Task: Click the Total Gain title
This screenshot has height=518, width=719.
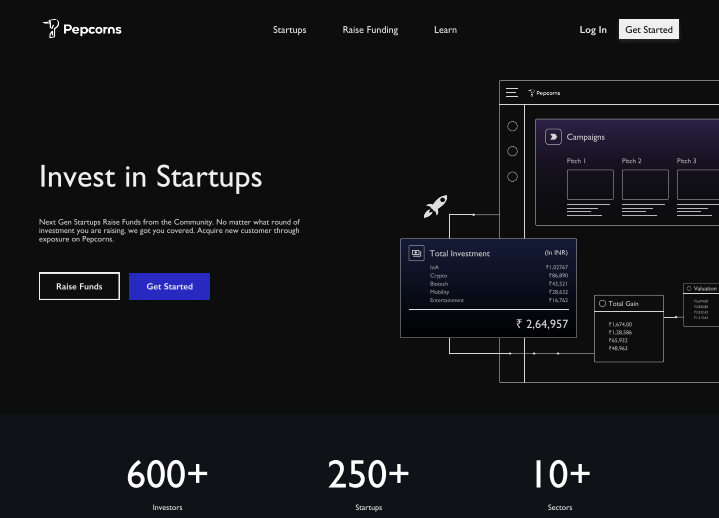Action: (x=623, y=303)
